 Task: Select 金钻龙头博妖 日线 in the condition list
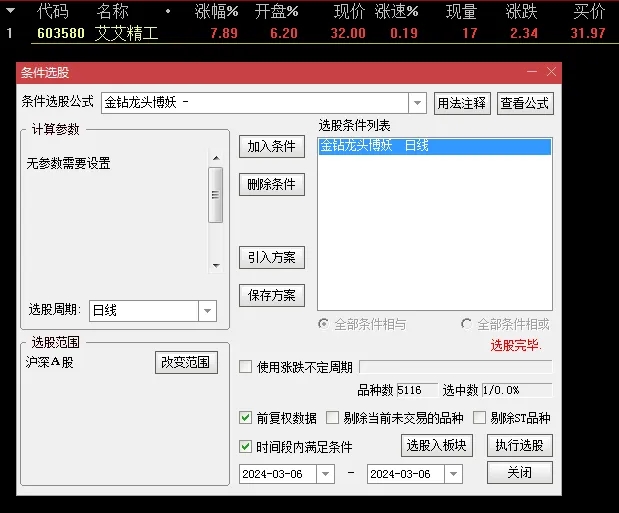(433, 146)
